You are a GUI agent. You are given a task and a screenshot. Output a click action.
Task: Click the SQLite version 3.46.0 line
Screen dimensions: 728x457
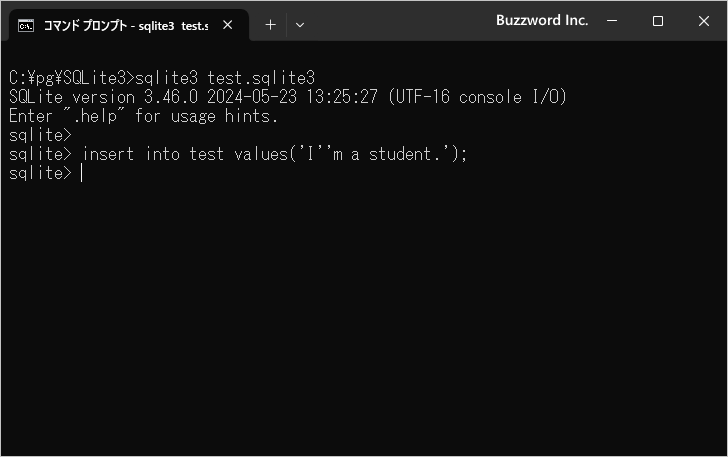tap(288, 97)
